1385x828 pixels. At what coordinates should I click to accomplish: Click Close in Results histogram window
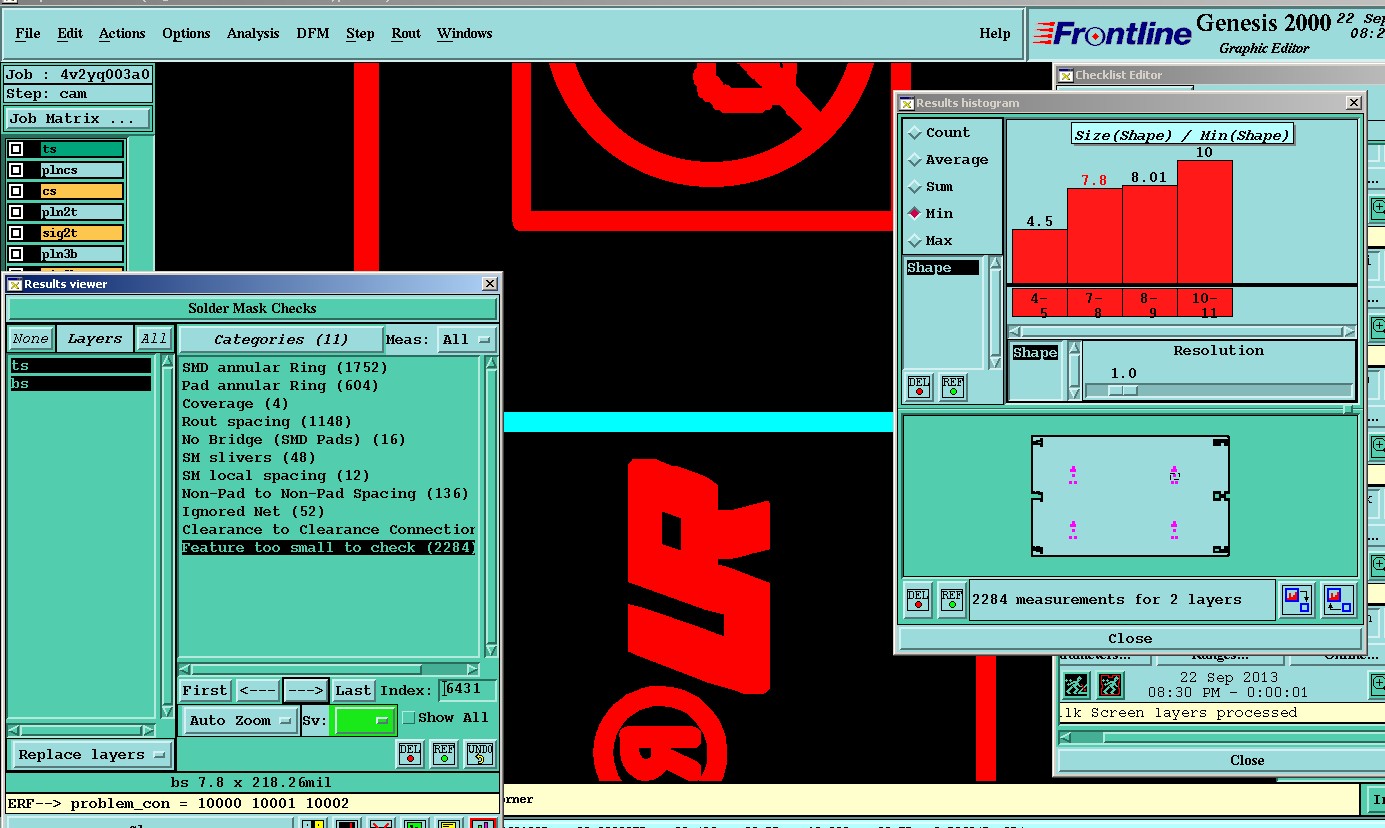[1130, 638]
